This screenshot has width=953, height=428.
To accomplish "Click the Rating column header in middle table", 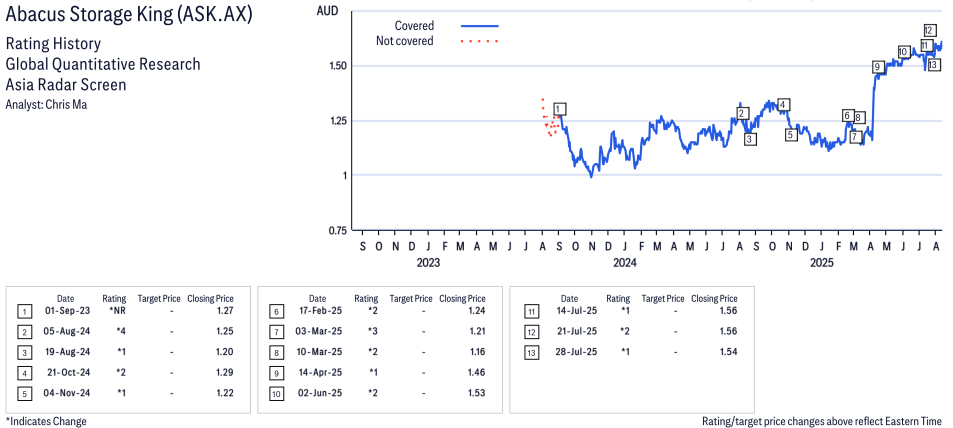I will coord(366,299).
